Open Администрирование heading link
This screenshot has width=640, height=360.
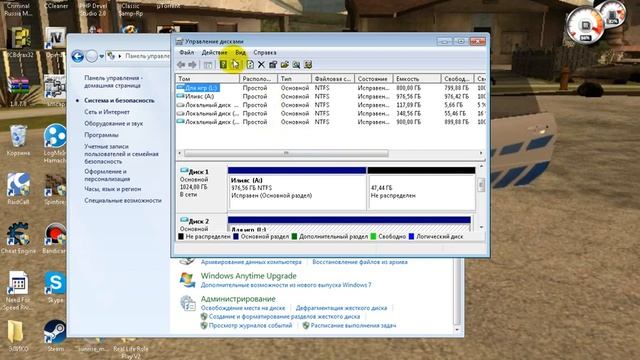pos(238,299)
